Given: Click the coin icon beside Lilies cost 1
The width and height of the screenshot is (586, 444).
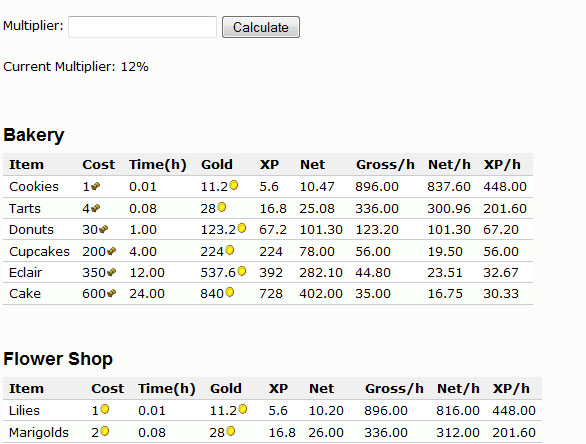Looking at the screenshot, I should 105,409.
